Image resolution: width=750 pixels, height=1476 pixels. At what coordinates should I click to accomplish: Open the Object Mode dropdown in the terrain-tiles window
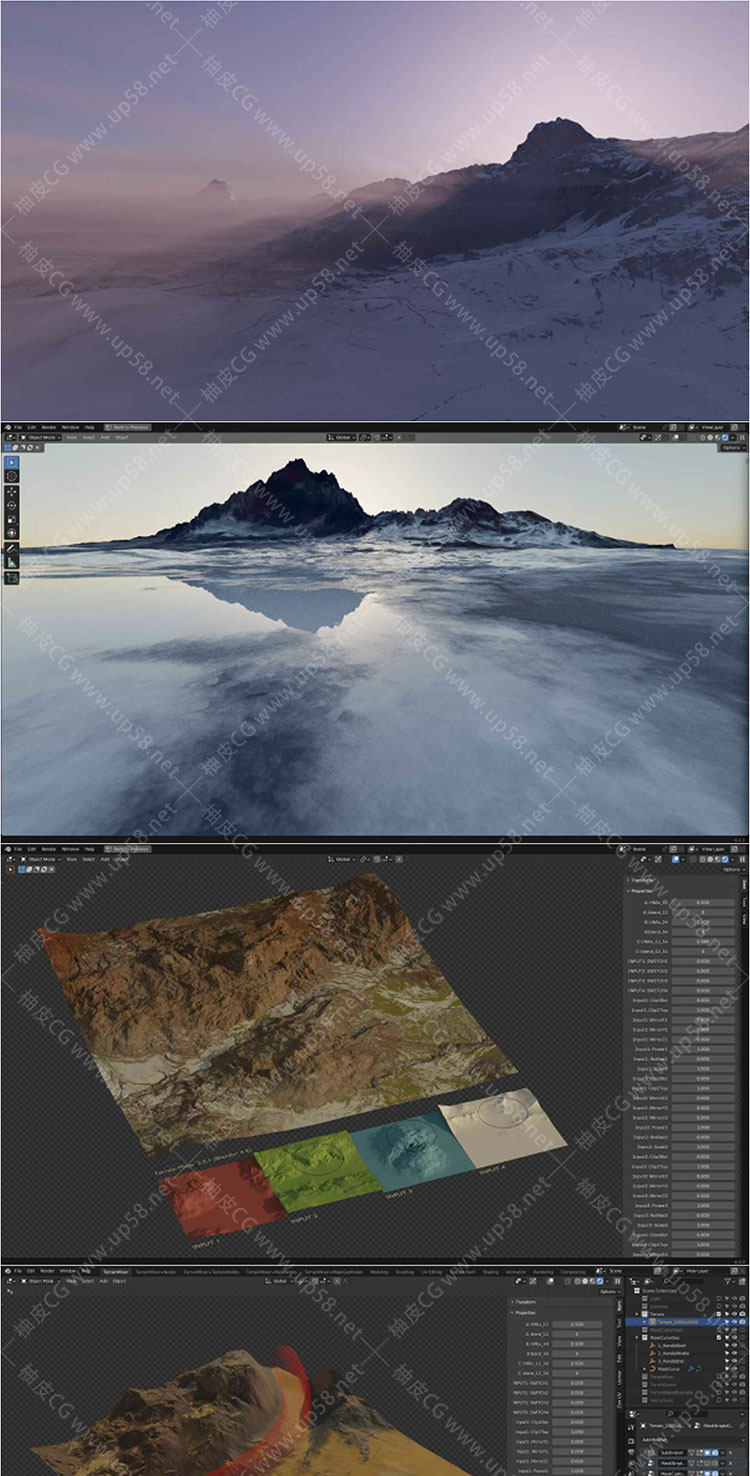pyautogui.click(x=40, y=859)
